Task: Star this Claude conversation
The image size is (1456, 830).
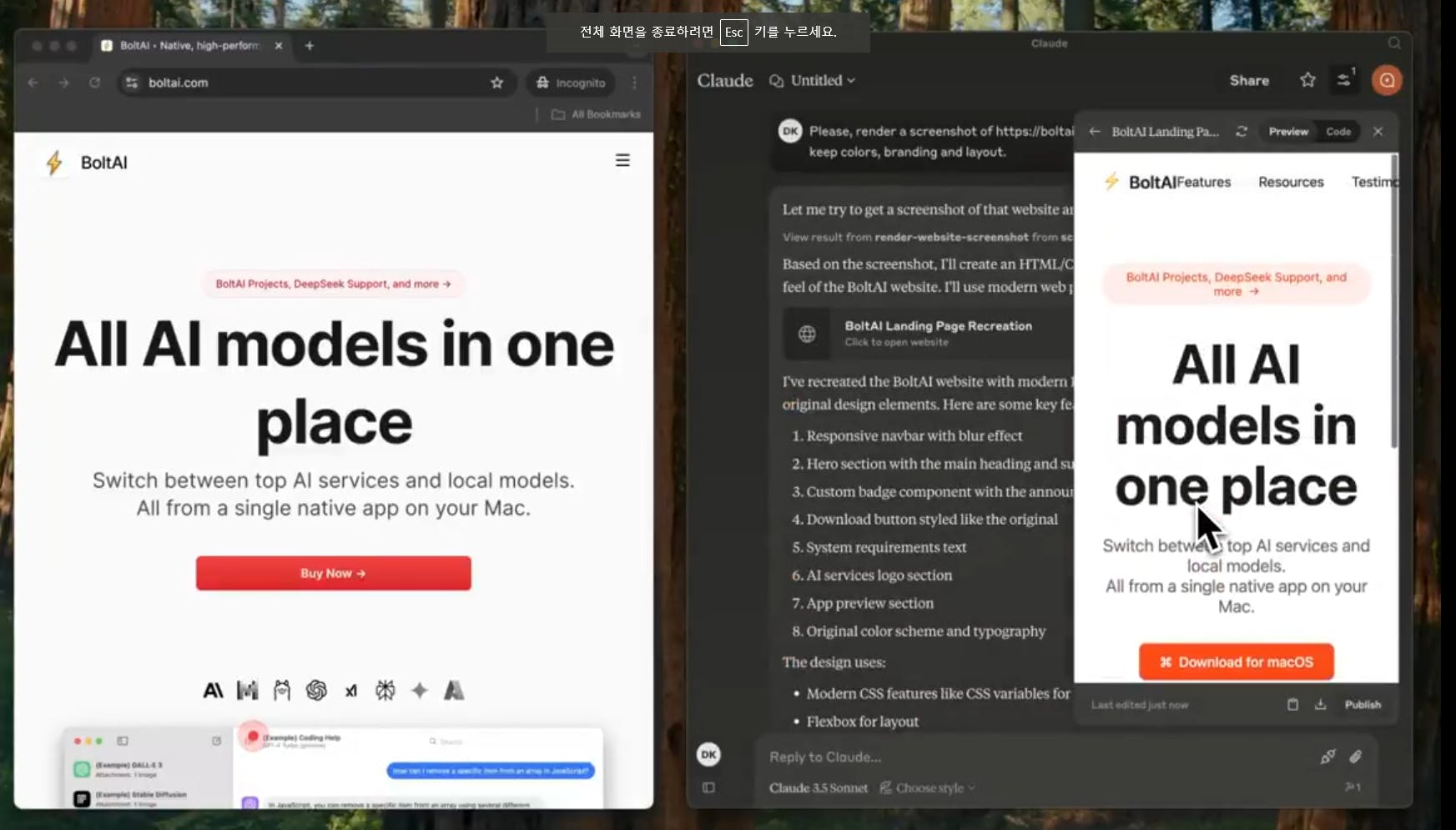Action: tap(1307, 80)
